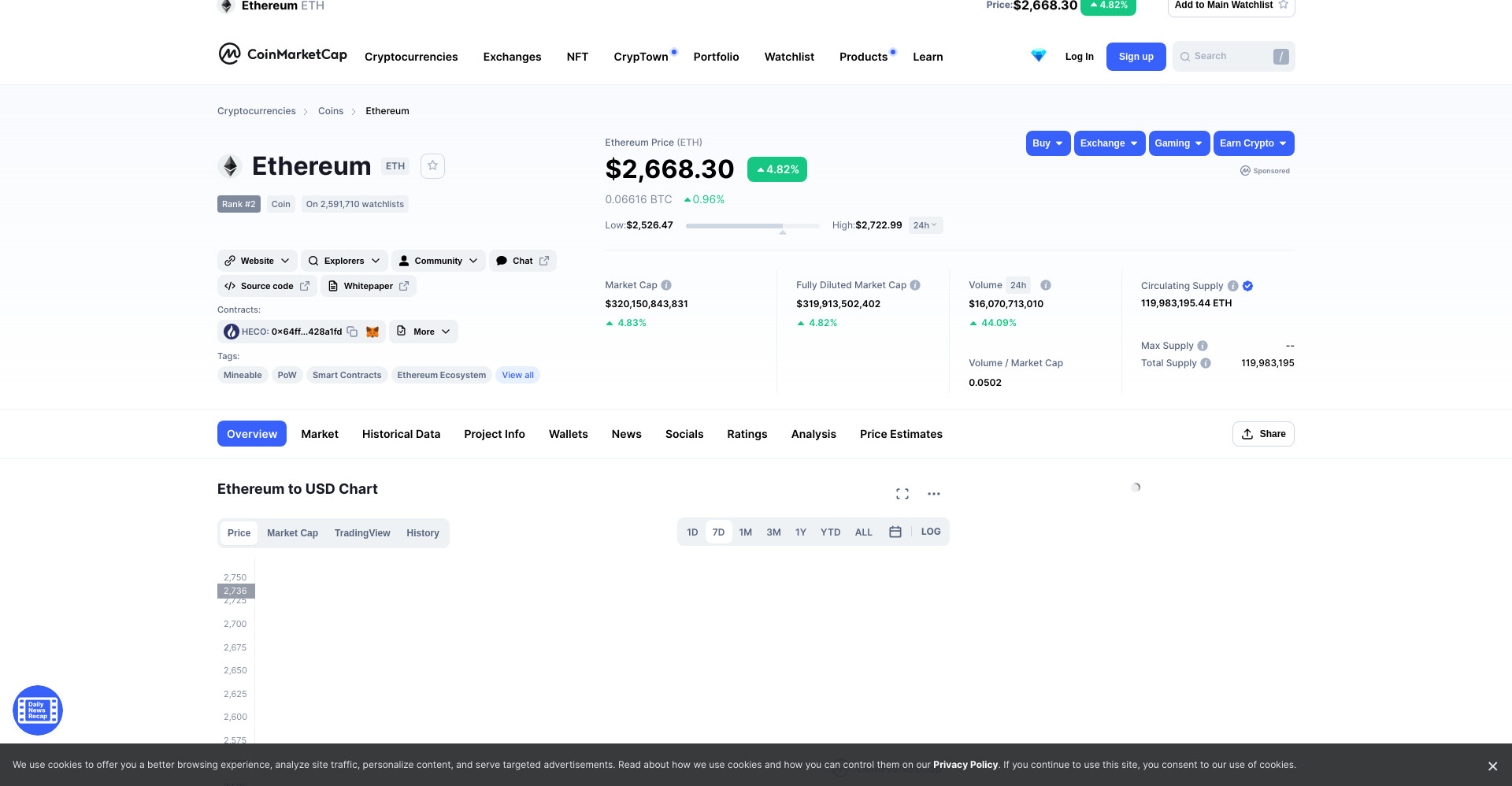Click the Smart Contracts tag

point(346,375)
